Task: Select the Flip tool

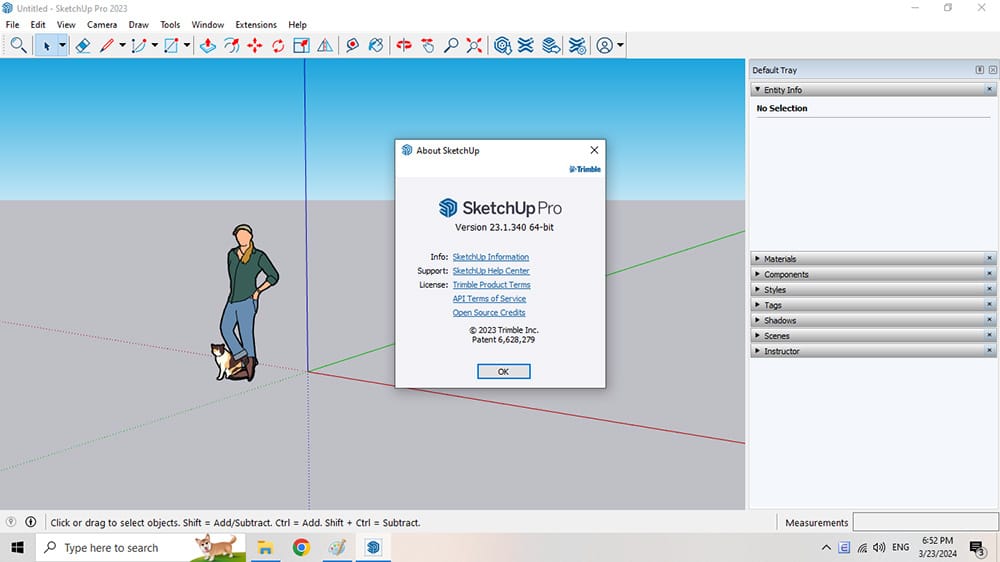Action: [325, 45]
